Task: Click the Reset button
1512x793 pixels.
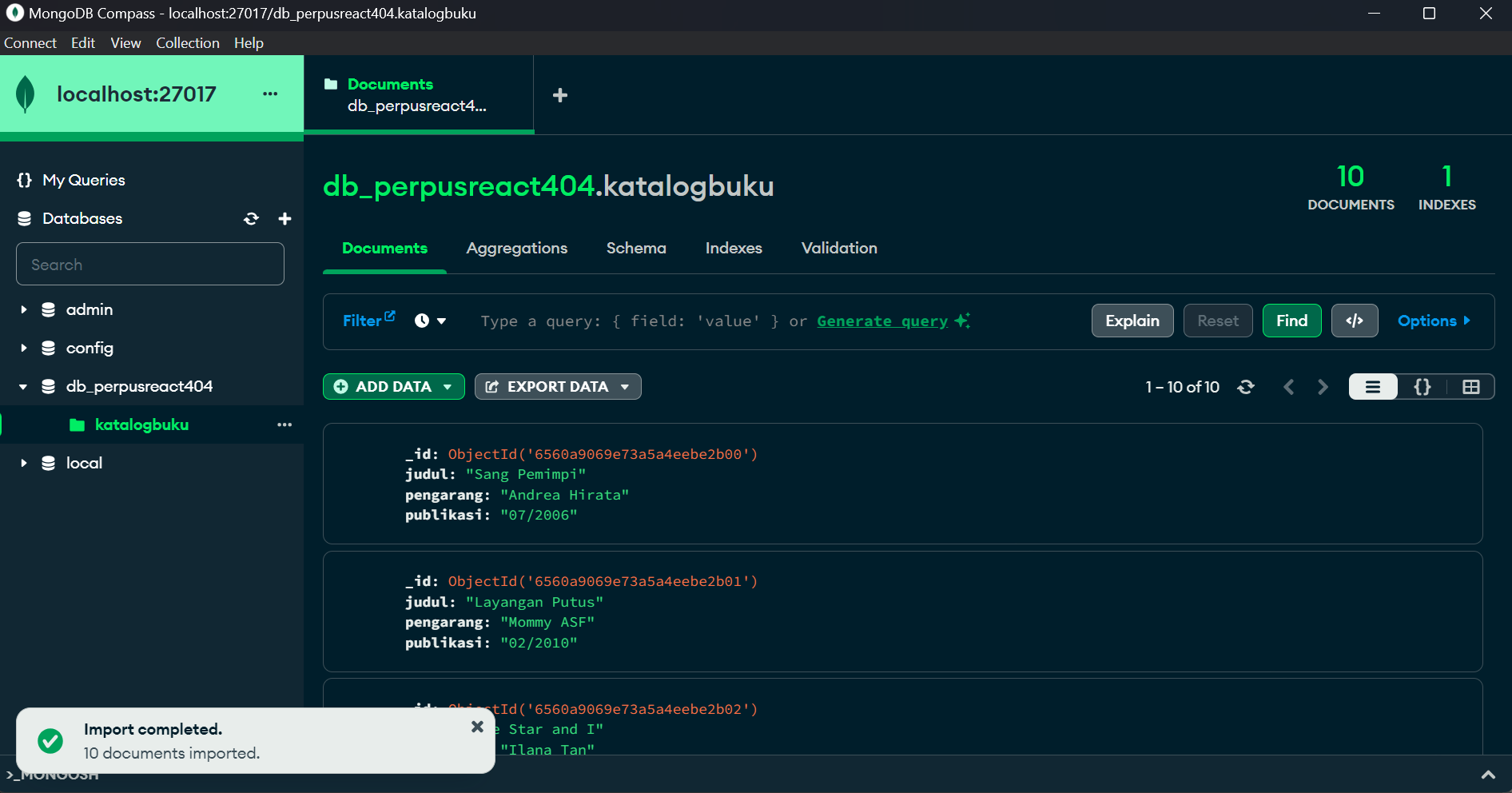Action: tap(1218, 321)
